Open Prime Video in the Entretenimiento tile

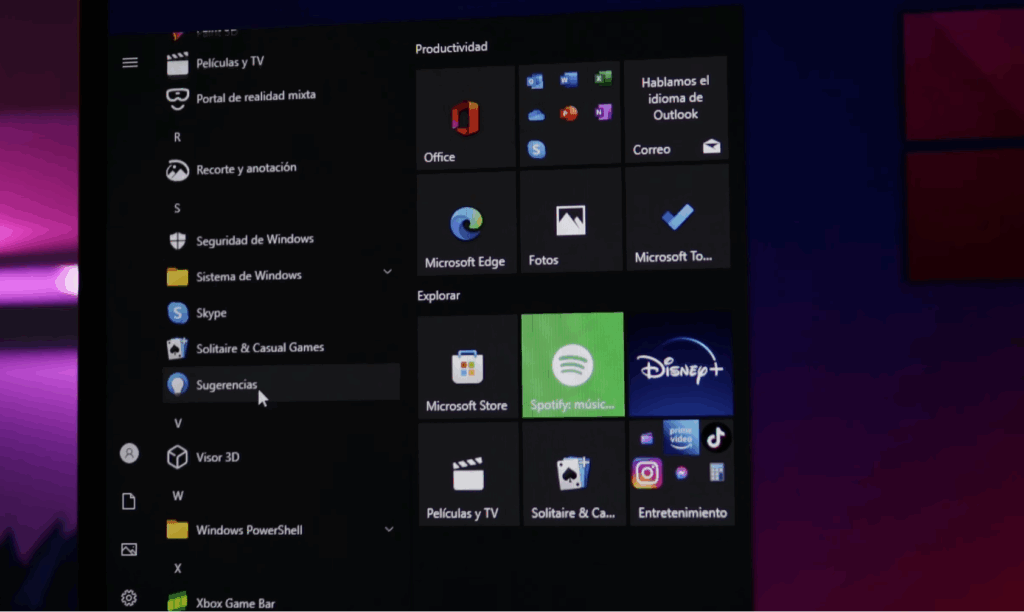(x=680, y=438)
